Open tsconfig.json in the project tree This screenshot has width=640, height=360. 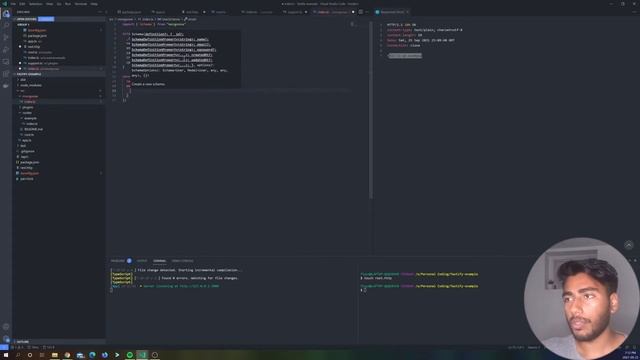pyautogui.click(x=29, y=173)
